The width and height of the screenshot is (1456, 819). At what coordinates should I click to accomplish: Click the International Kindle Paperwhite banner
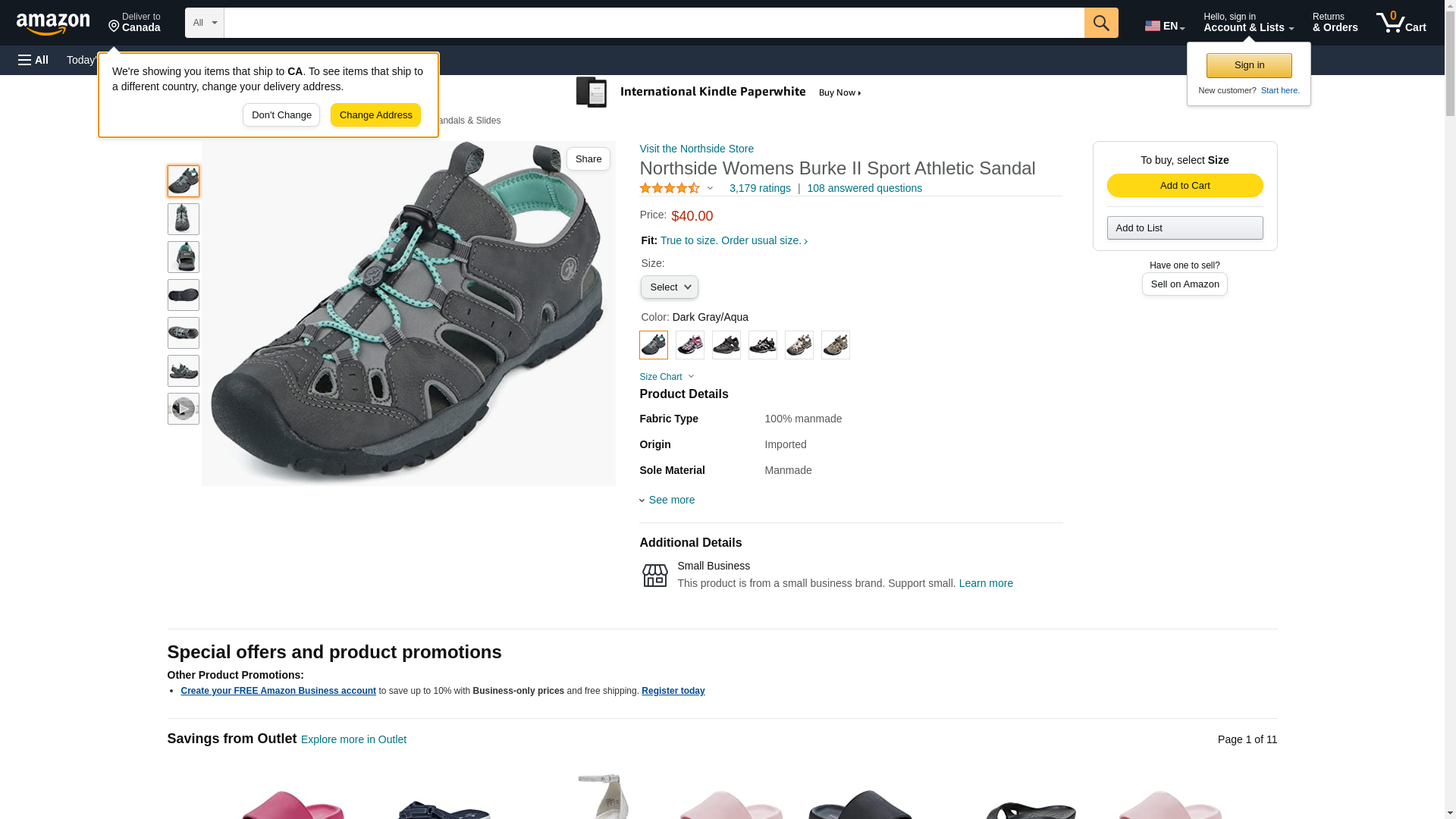pyautogui.click(x=719, y=93)
